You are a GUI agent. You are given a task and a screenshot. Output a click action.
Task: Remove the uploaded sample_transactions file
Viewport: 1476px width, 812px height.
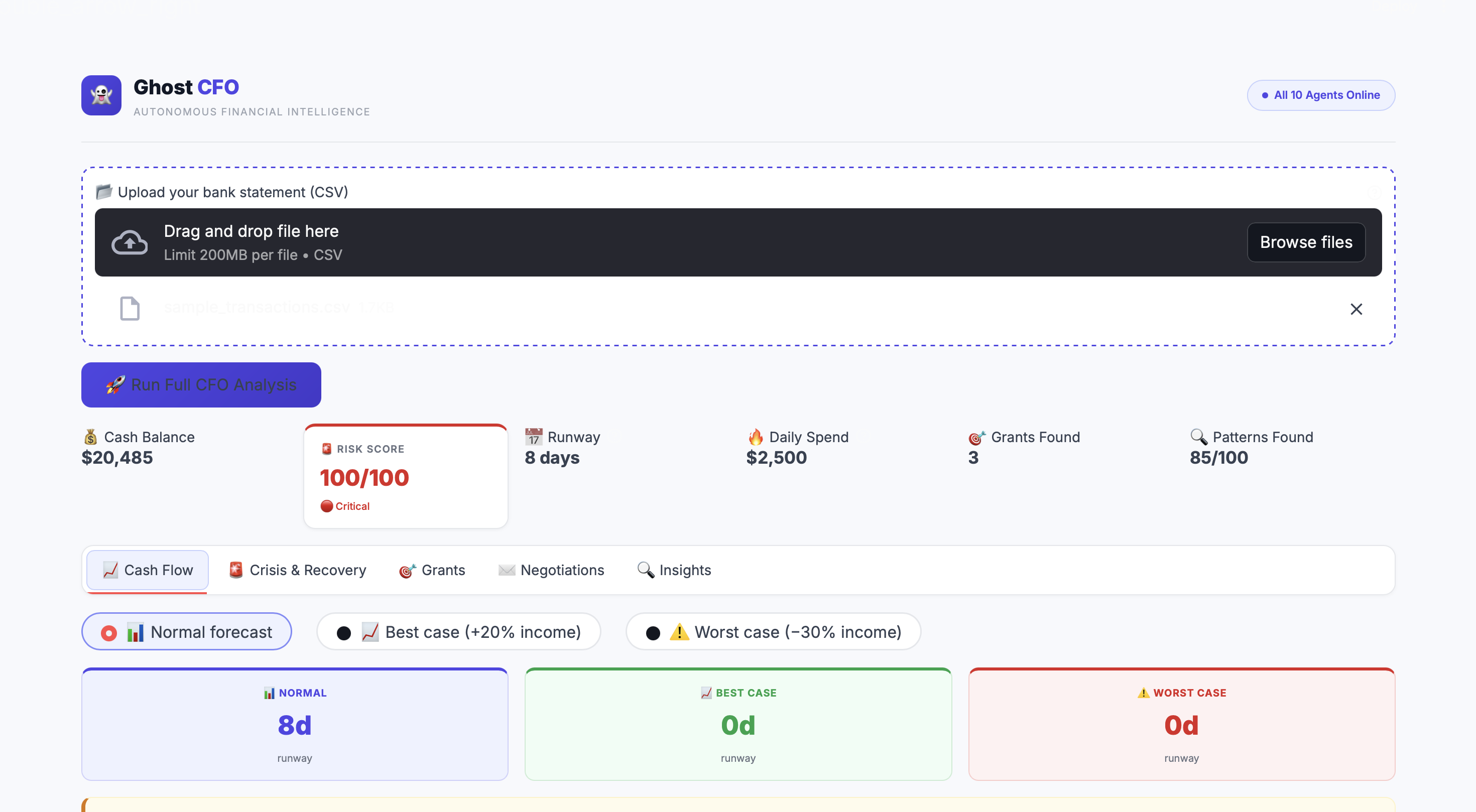(x=1356, y=309)
